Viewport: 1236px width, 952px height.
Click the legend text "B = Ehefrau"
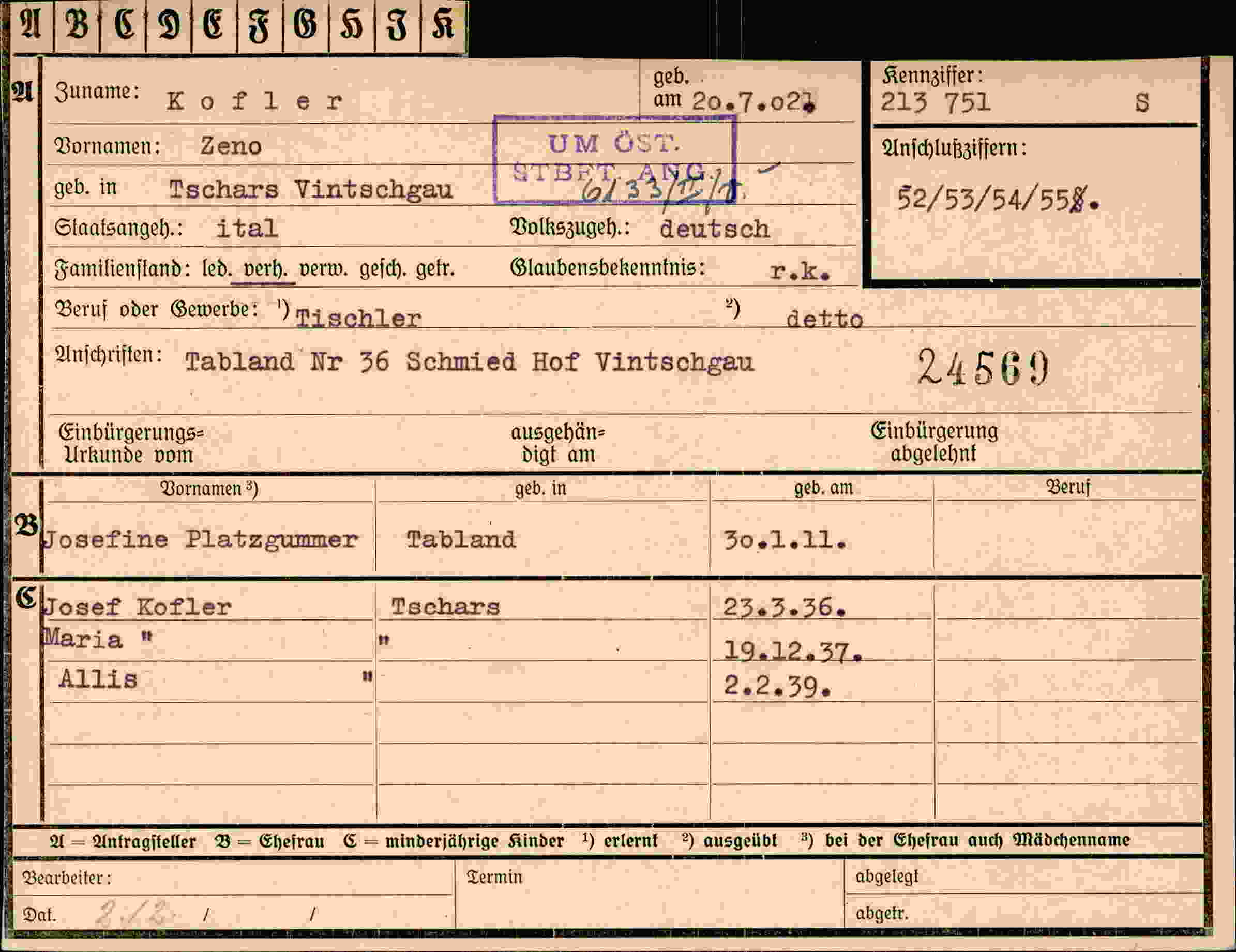[x=269, y=842]
